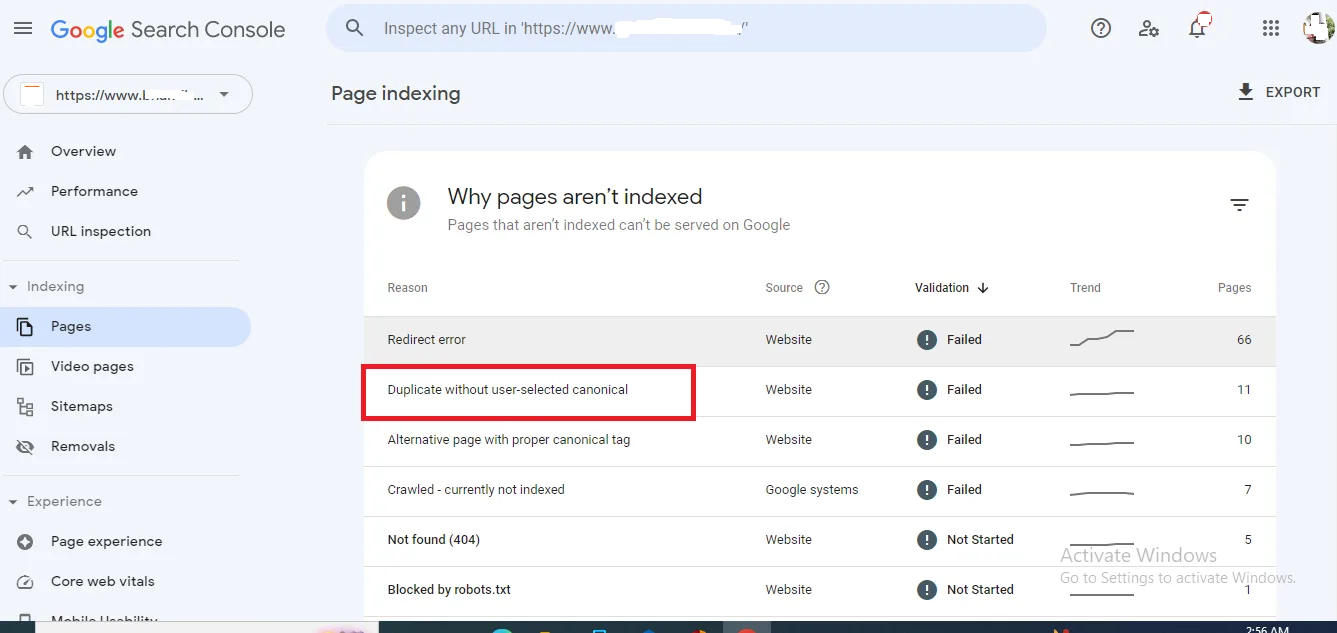Viewport: 1337px width, 633px height.
Task: Open Video pages report
Action: tap(125, 367)
